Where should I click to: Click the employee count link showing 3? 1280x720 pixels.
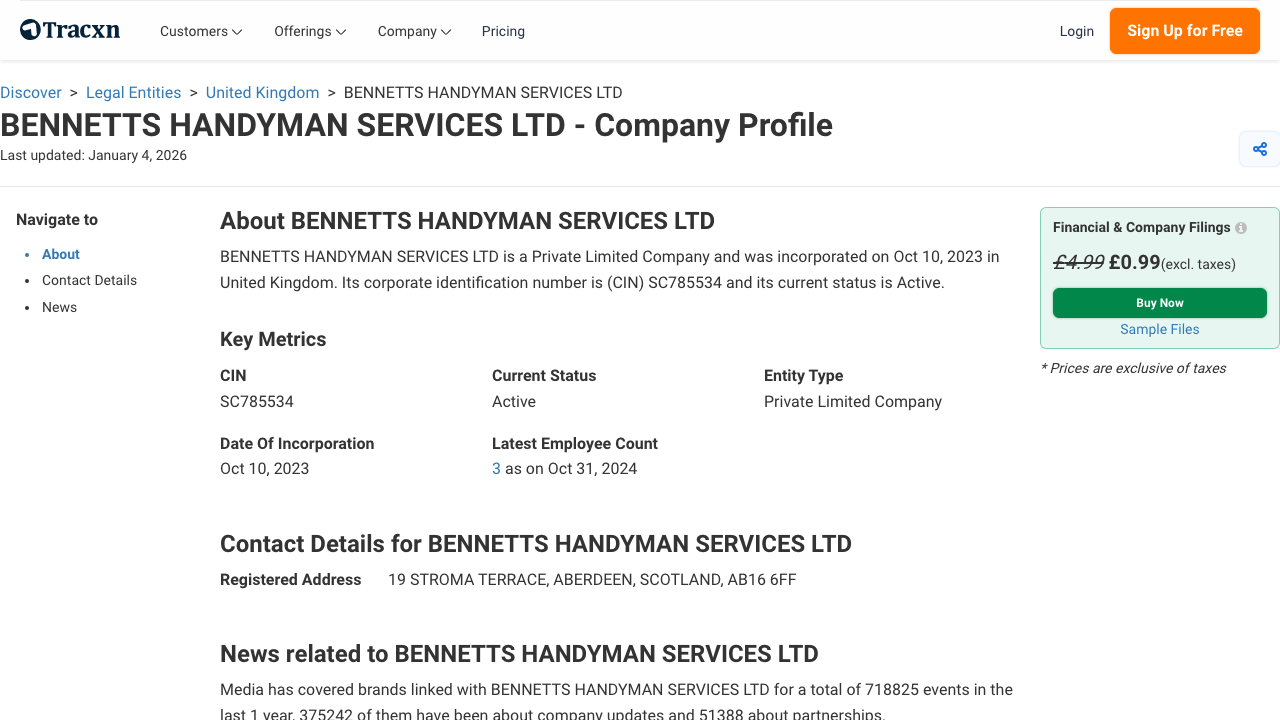click(x=496, y=468)
